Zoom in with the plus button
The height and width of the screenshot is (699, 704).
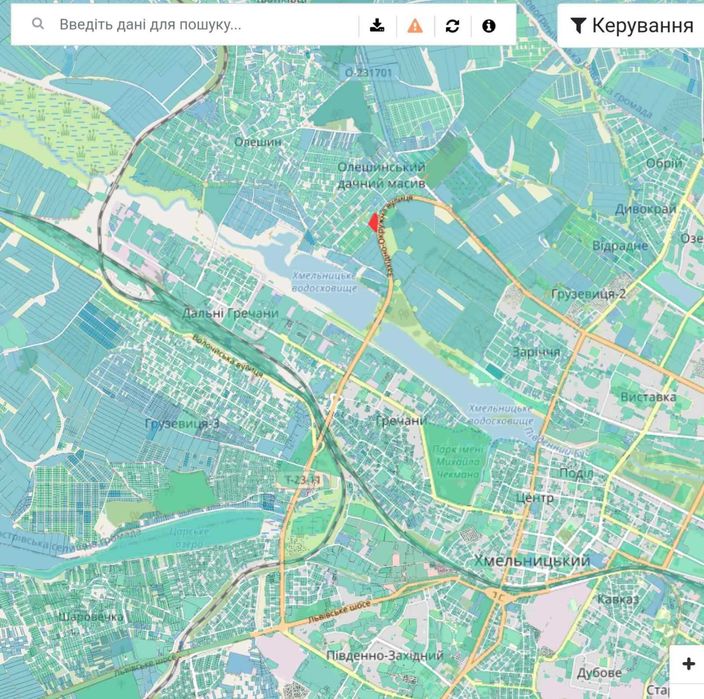(688, 664)
